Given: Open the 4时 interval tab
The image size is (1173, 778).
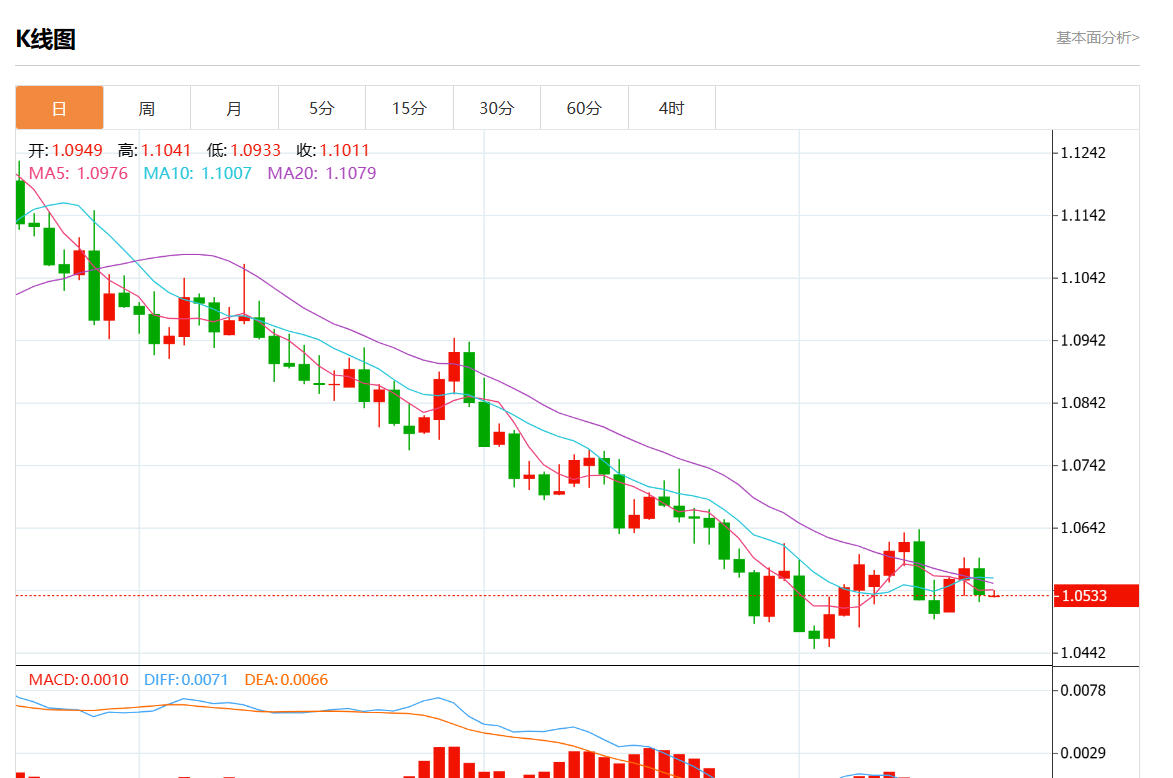Looking at the screenshot, I should pyautogui.click(x=672, y=108).
